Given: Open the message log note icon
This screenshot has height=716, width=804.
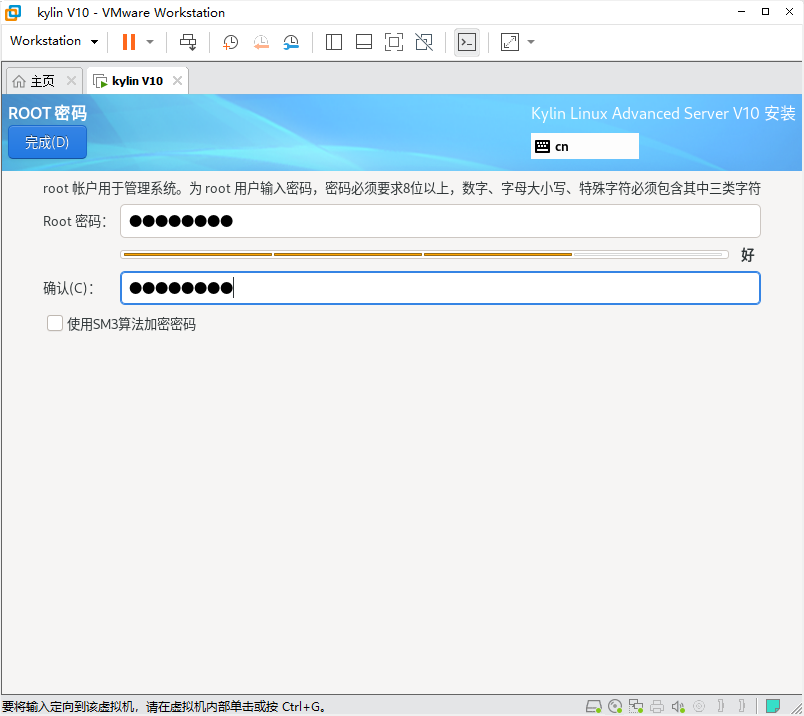Looking at the screenshot, I should (x=773, y=706).
